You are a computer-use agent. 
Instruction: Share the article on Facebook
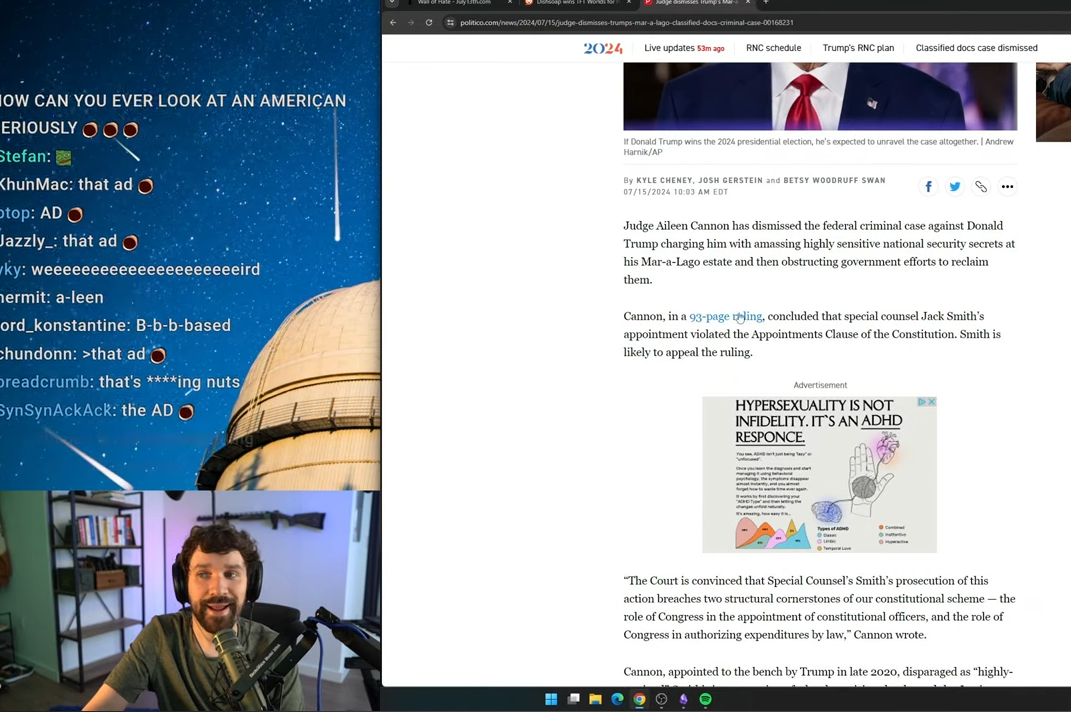click(x=928, y=186)
